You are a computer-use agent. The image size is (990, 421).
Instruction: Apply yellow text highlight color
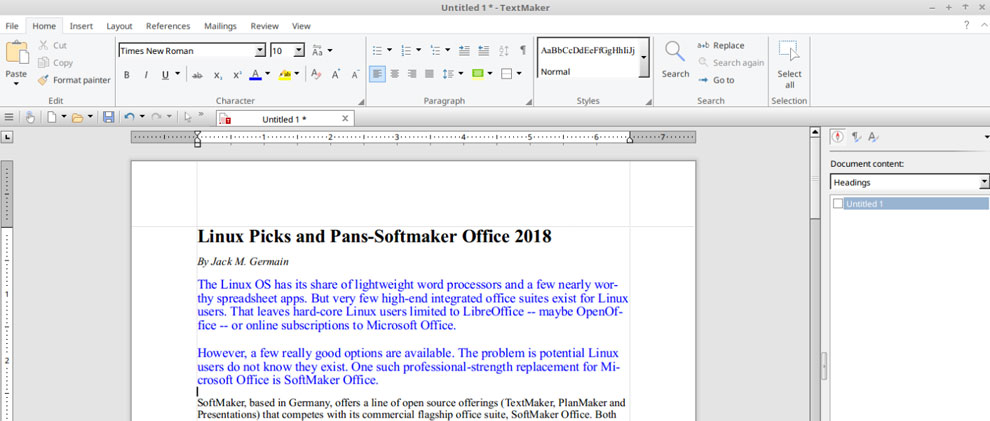284,74
